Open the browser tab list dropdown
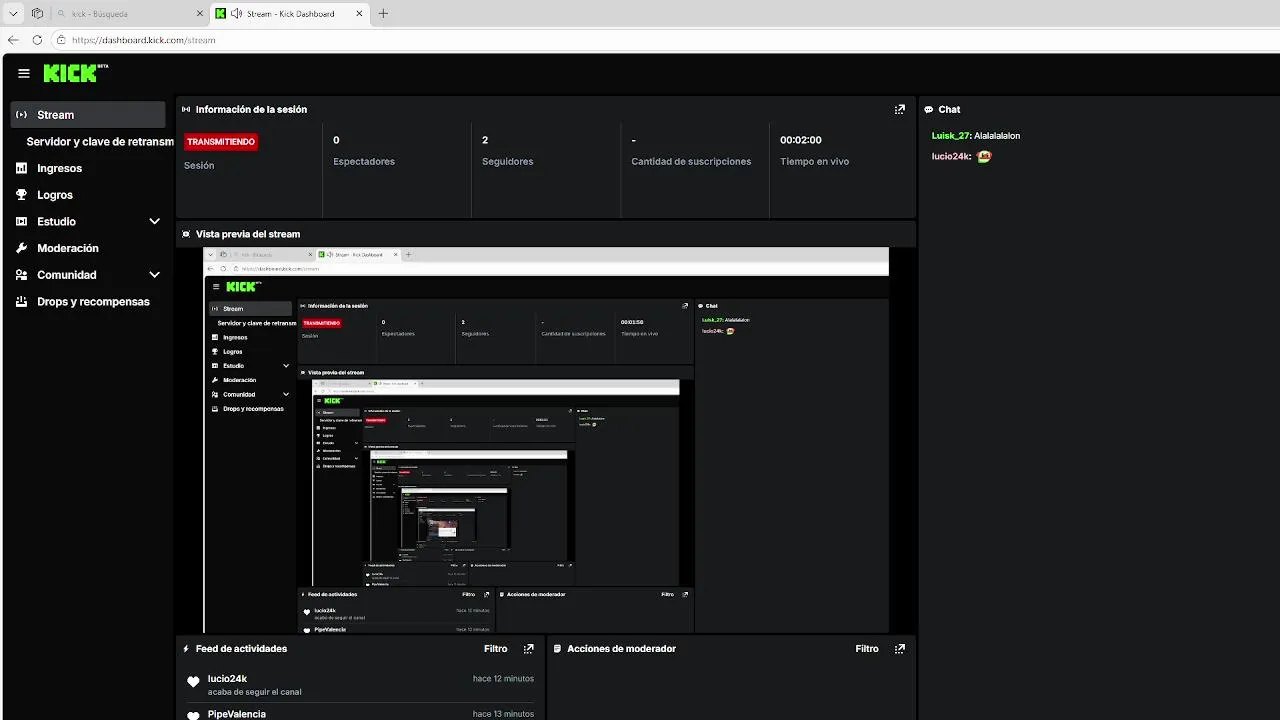The width and height of the screenshot is (1280, 720). pyautogui.click(x=13, y=14)
